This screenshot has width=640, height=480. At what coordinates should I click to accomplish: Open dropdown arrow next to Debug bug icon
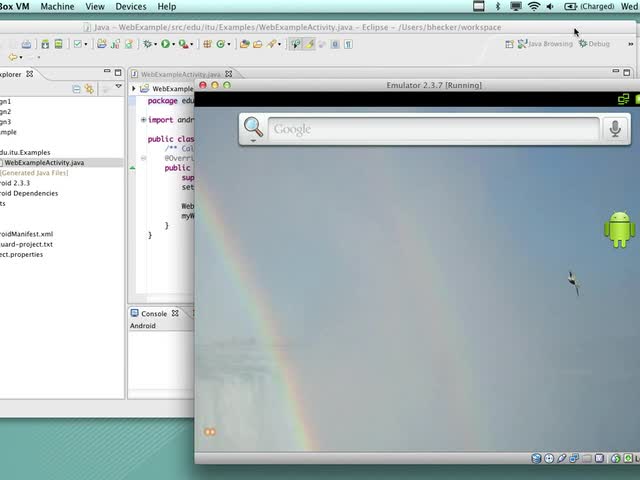(x=155, y=44)
